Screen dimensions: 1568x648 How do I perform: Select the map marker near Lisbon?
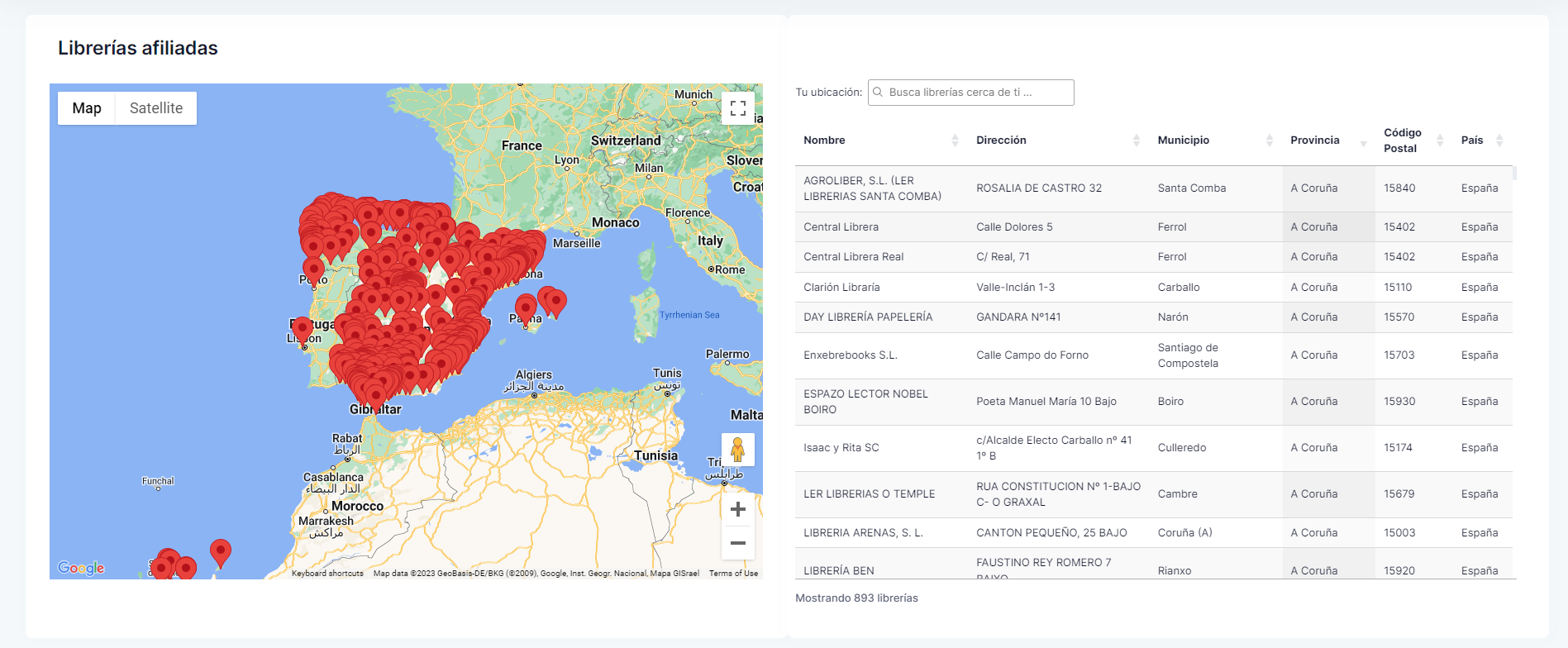click(x=303, y=331)
